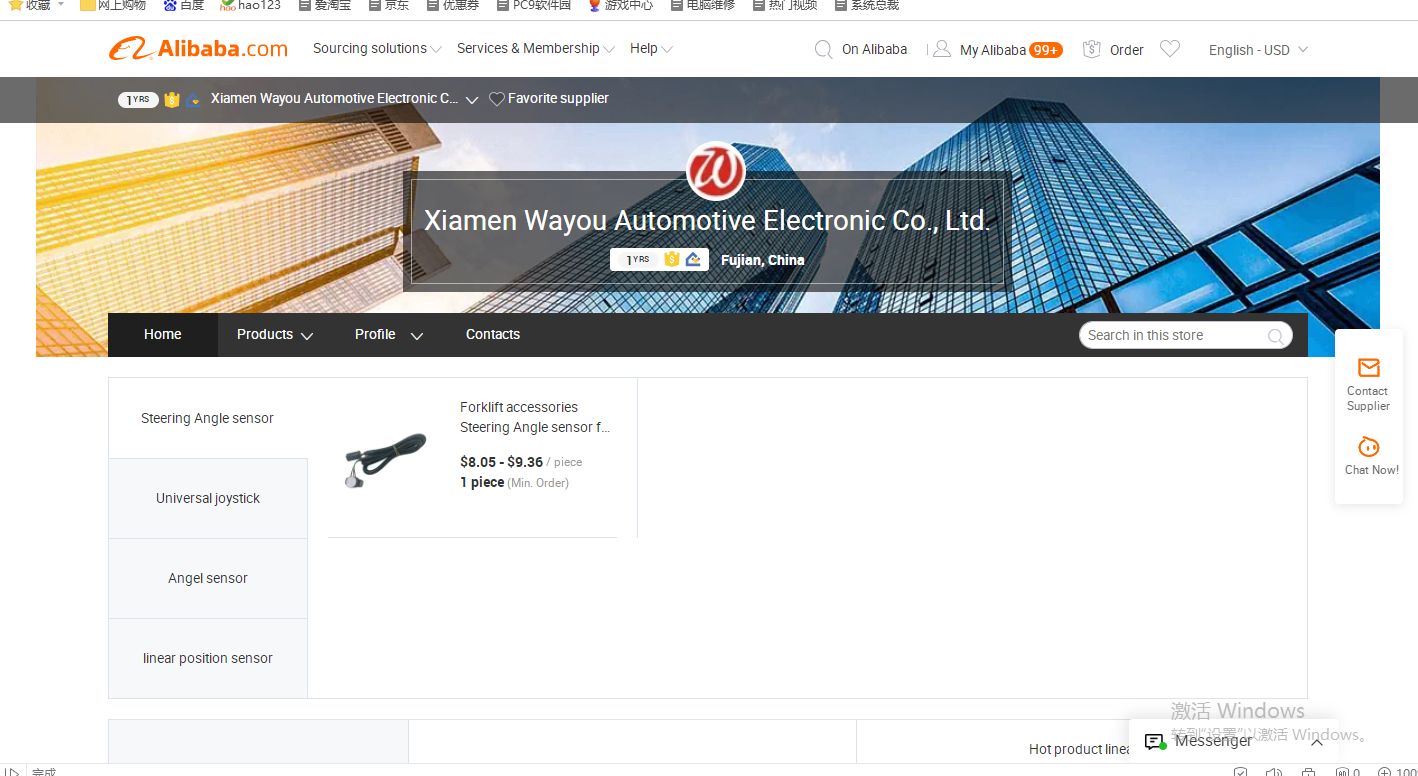Open favorites heart icon in header
This screenshot has width=1418, height=776.
(x=1170, y=49)
